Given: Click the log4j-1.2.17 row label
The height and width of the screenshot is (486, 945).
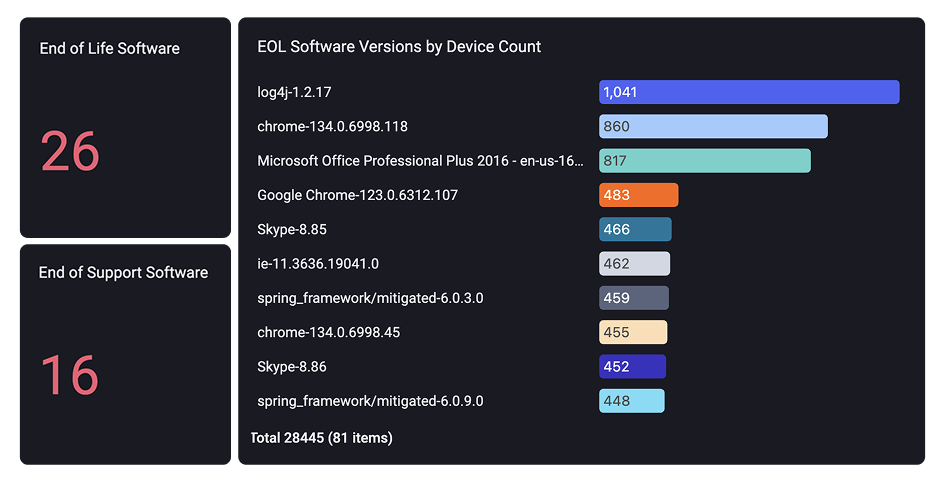Looking at the screenshot, I should (x=294, y=92).
